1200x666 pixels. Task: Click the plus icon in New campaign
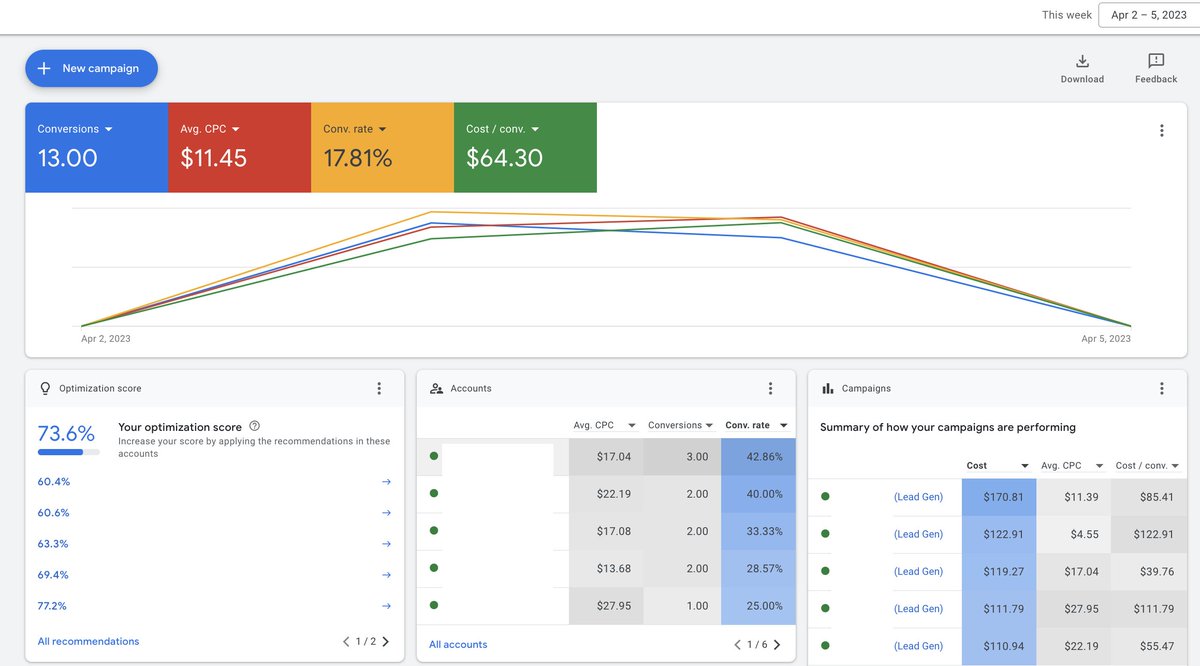(44, 68)
